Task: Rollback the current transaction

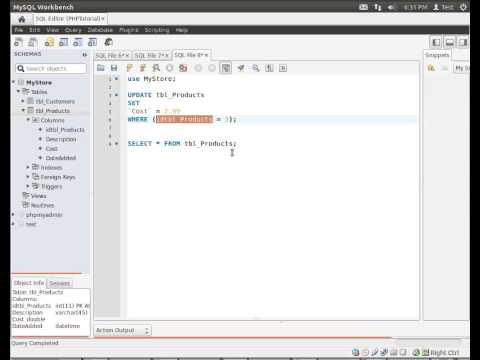Action: (212, 68)
